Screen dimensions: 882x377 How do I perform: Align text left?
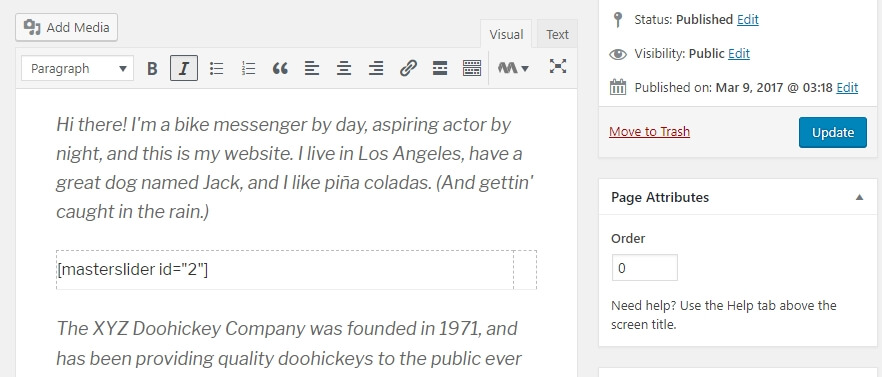[312, 68]
